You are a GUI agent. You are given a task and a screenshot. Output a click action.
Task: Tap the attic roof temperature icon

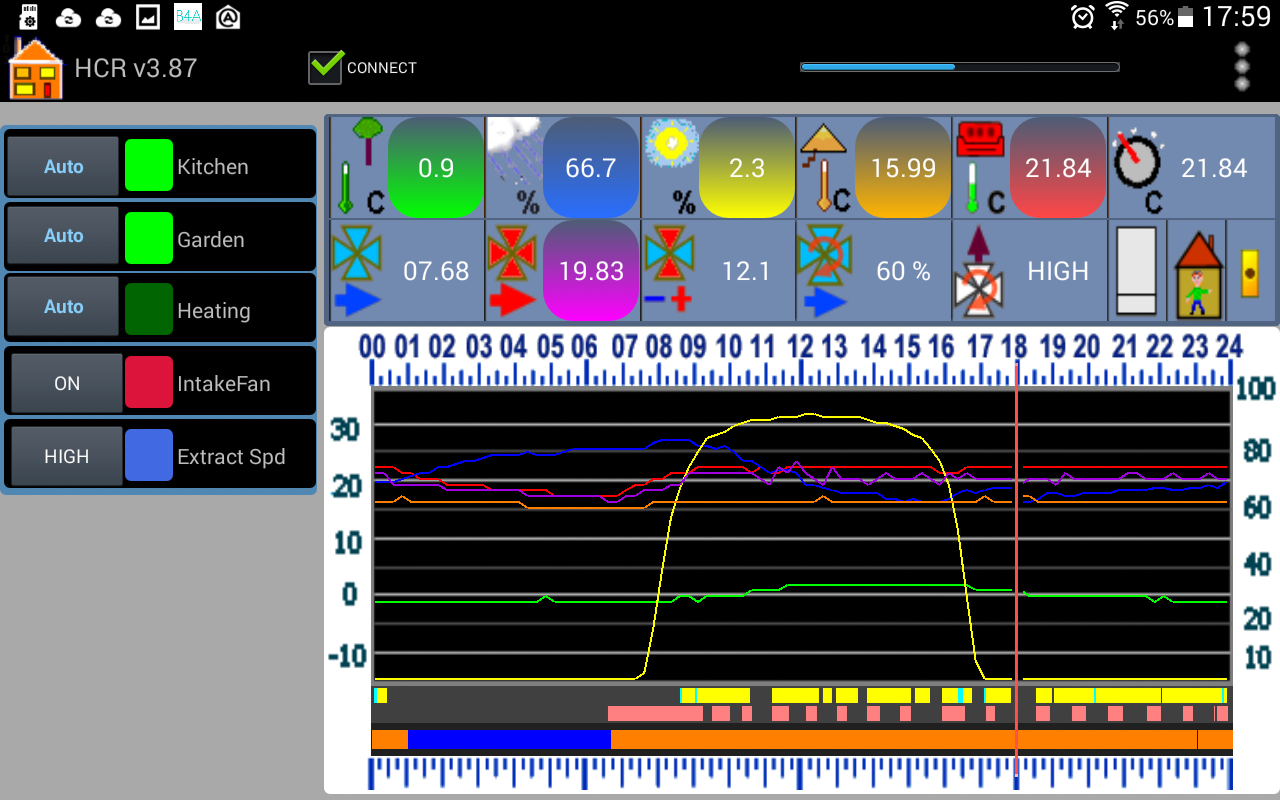pyautogui.click(x=825, y=166)
